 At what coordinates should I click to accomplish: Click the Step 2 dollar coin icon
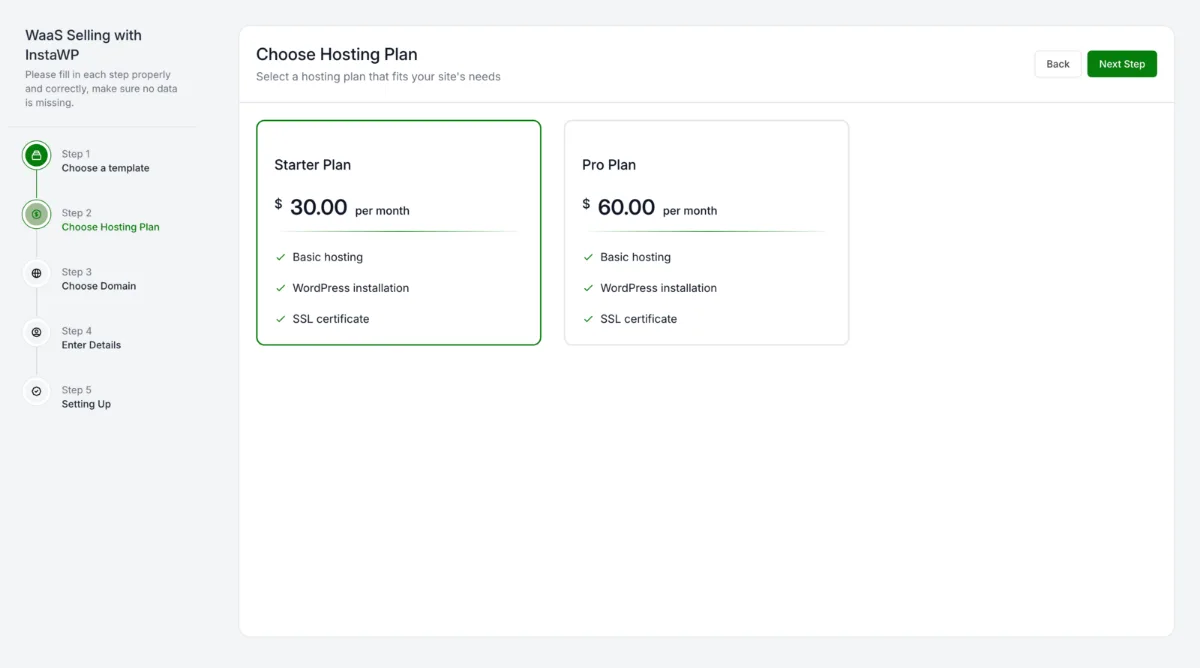37,214
